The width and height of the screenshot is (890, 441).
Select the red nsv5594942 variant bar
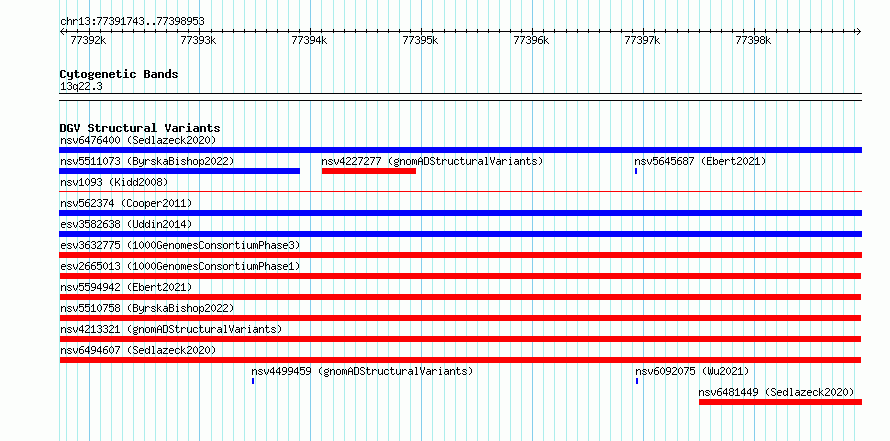pyautogui.click(x=460, y=297)
